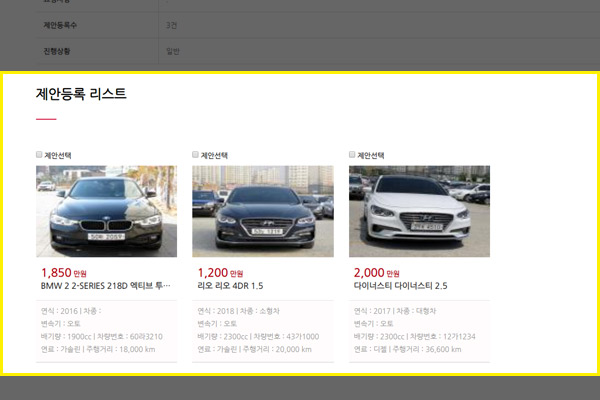Viewport: 600px width, 400px height.
Task: Click the 제안등록수 row label
Action: [65, 23]
